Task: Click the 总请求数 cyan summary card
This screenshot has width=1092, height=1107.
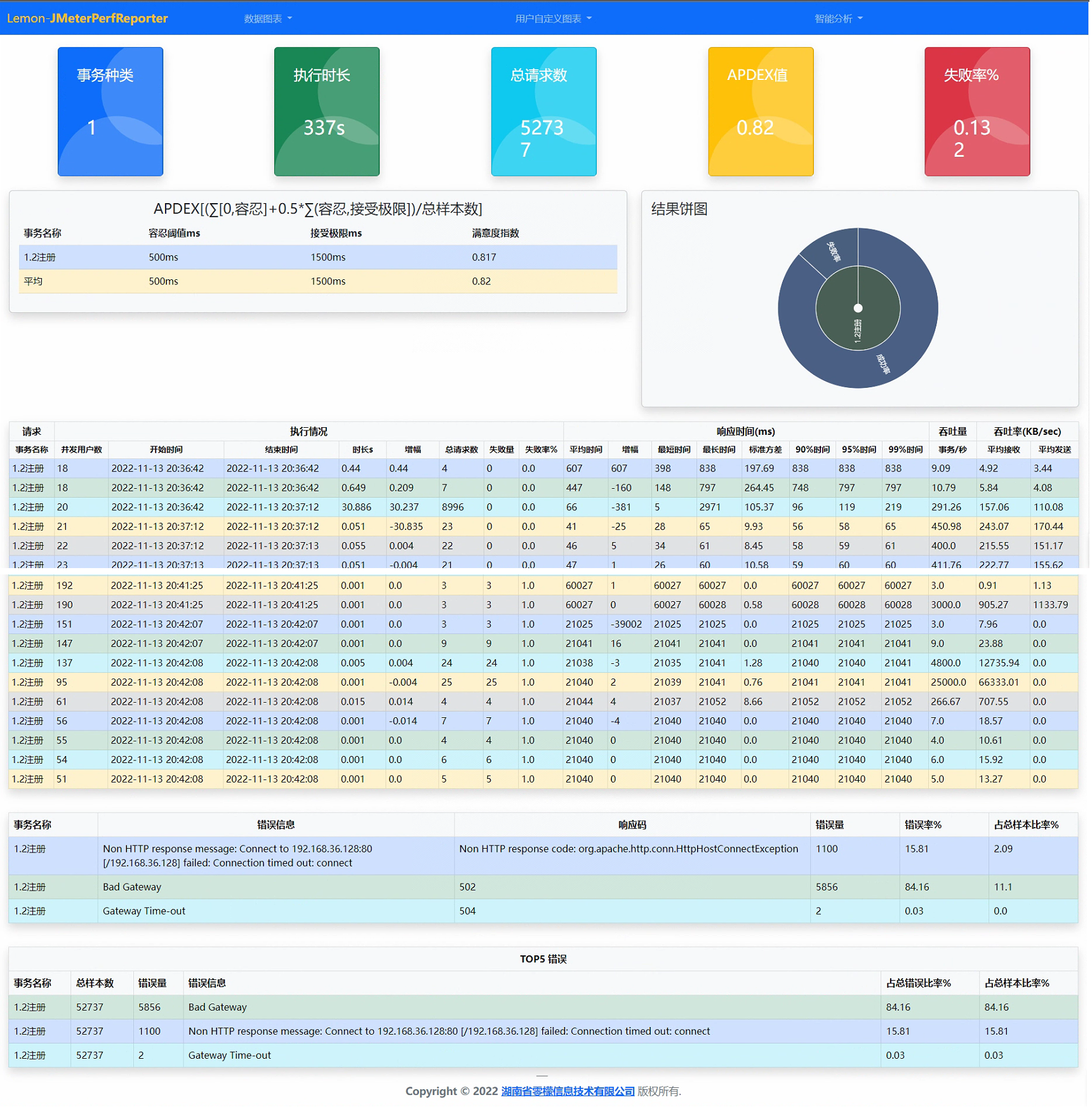Action: [544, 111]
